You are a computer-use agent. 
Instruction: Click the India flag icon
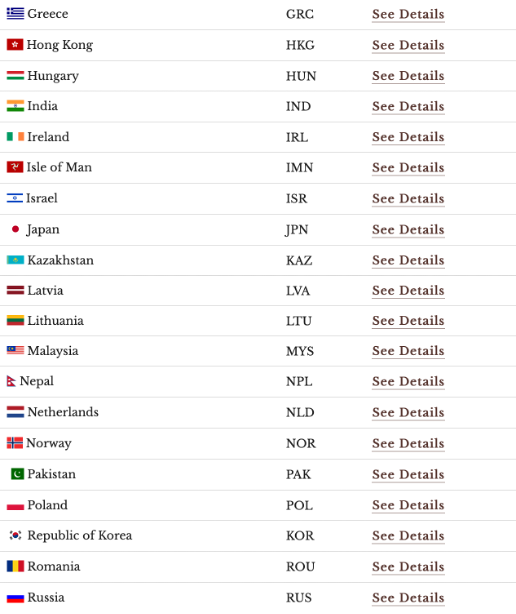(15, 106)
